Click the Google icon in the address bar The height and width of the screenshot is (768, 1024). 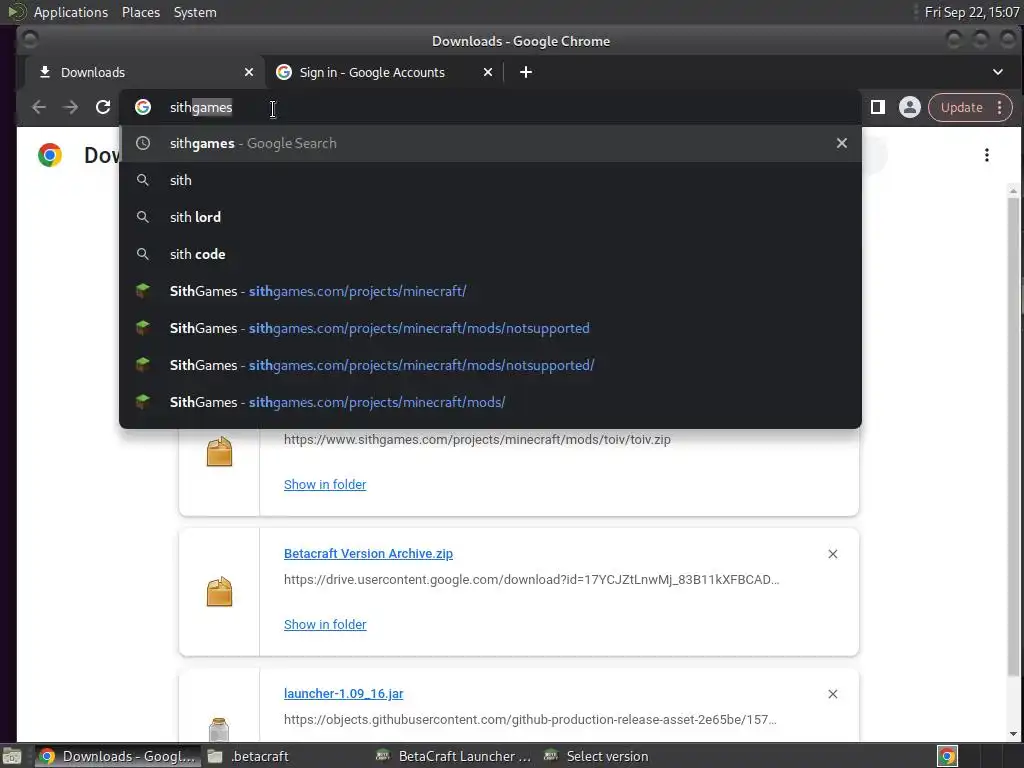143,107
